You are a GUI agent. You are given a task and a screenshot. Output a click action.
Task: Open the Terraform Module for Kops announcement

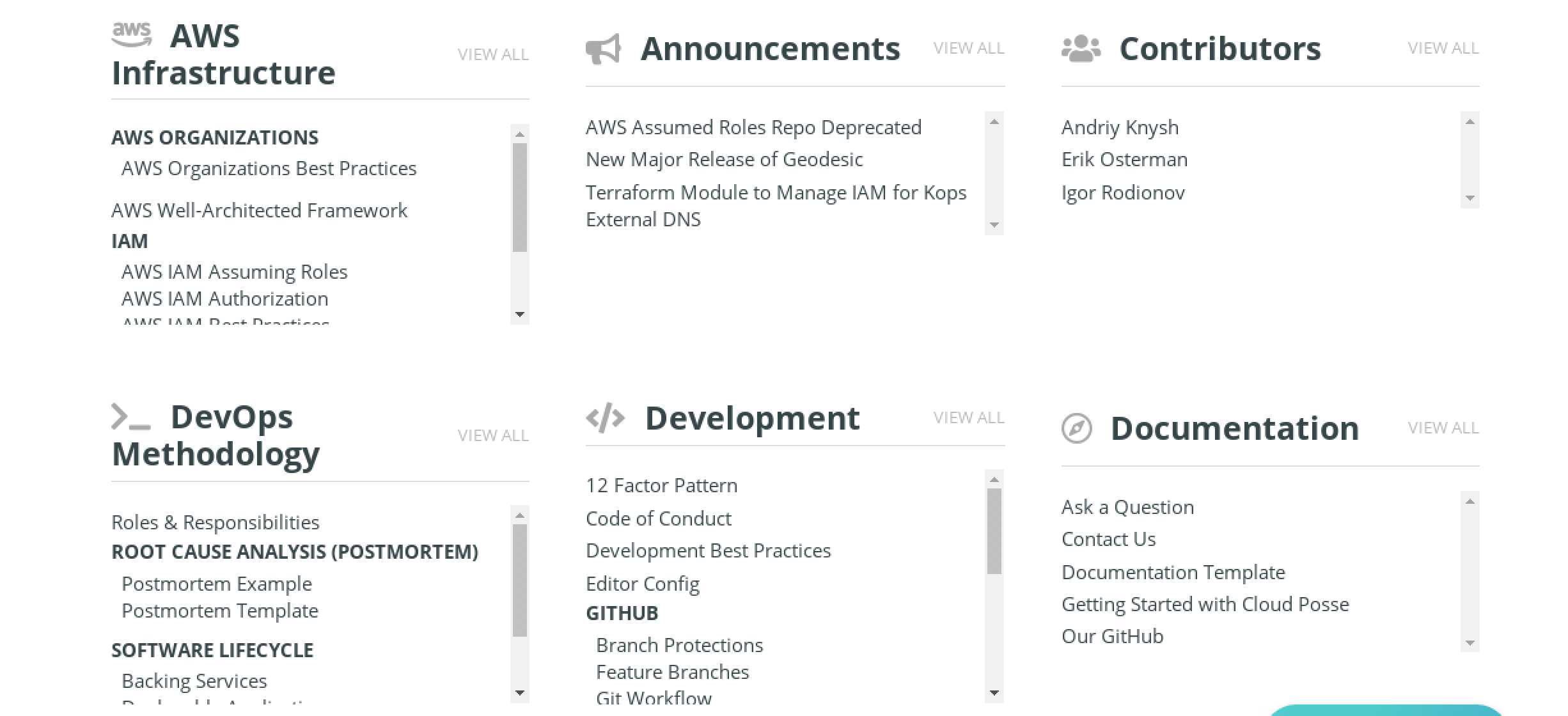tap(776, 205)
